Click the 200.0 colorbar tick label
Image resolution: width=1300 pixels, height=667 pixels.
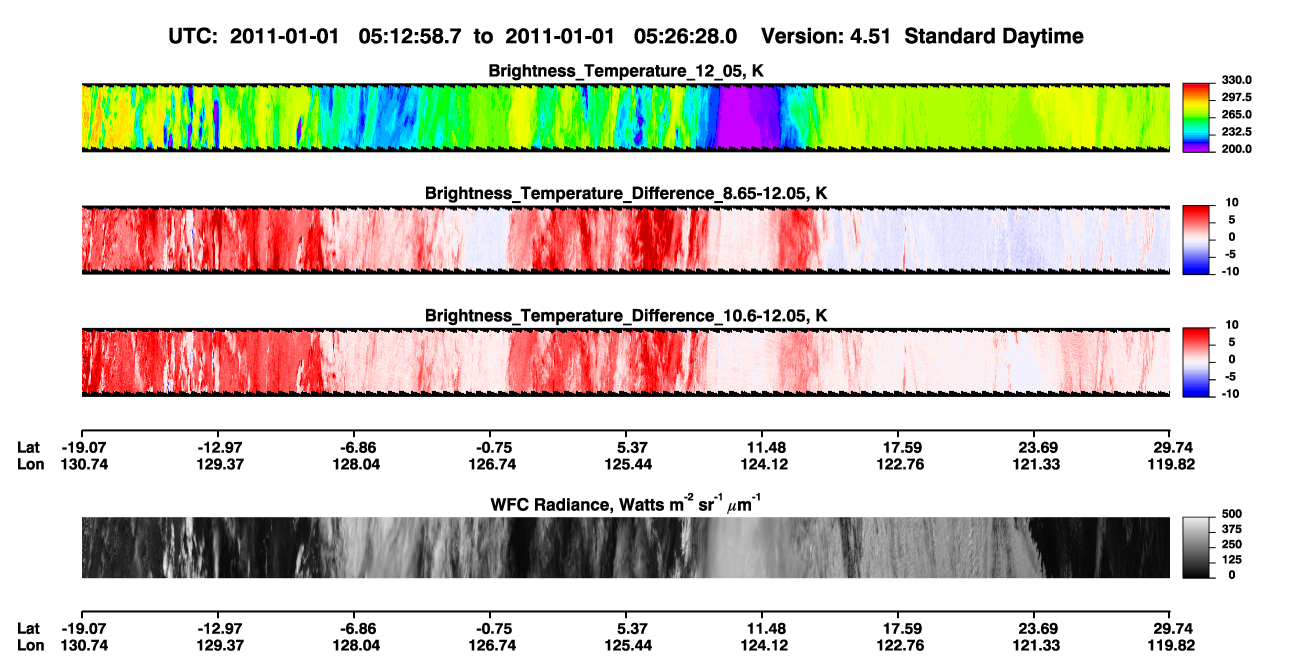coord(1236,149)
